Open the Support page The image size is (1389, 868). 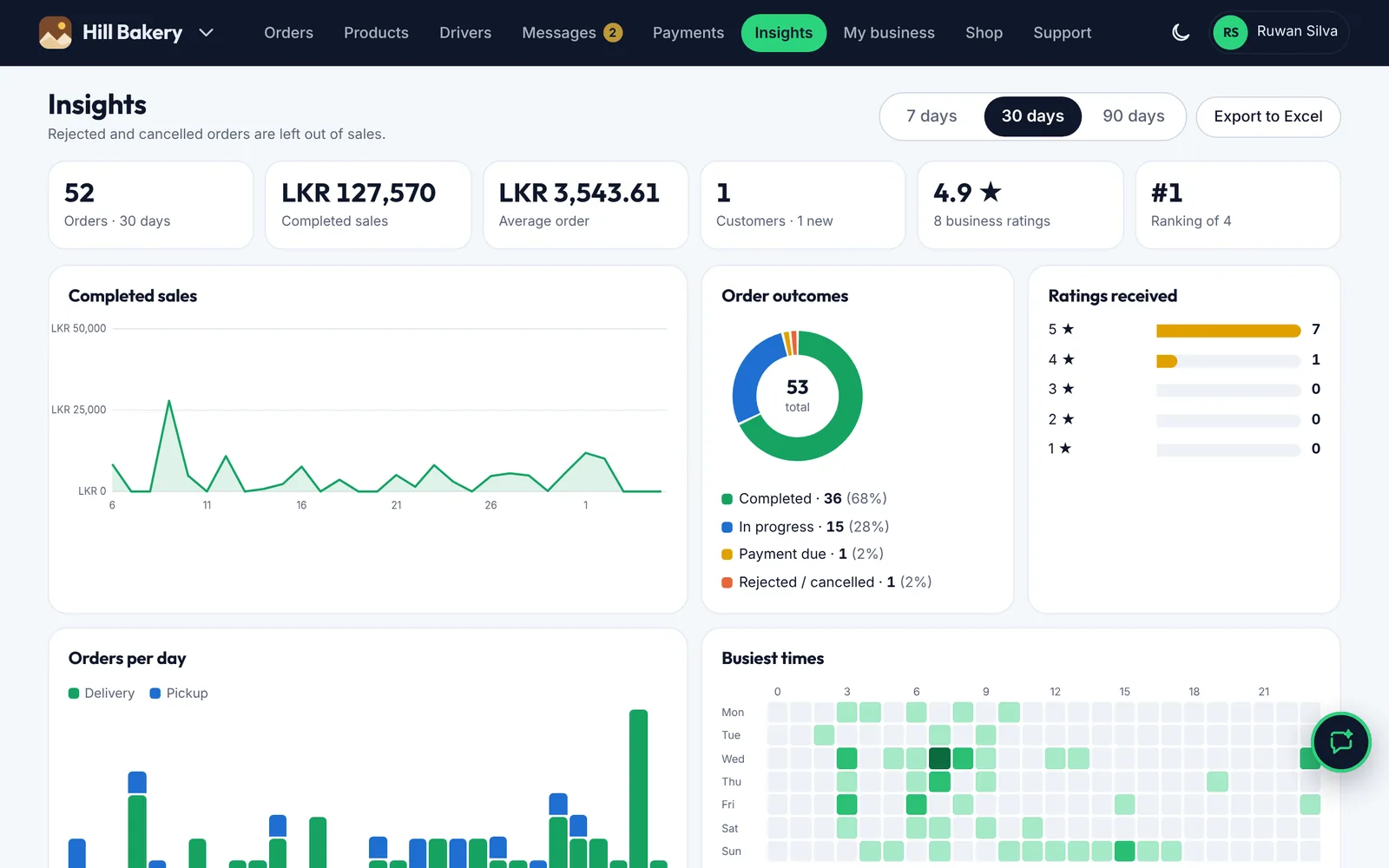coord(1062,33)
